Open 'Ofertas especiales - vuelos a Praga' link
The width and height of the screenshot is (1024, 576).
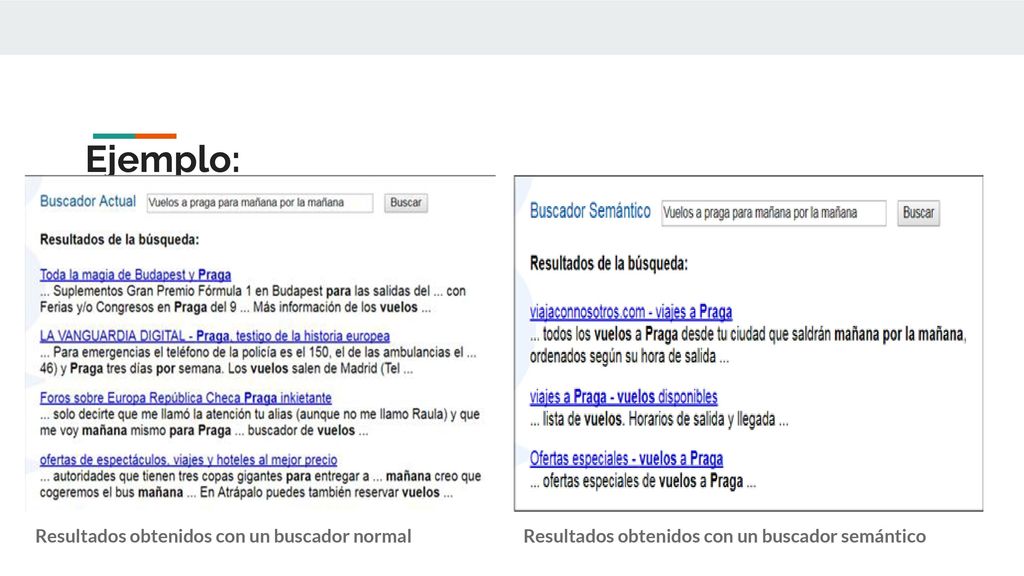coord(626,458)
